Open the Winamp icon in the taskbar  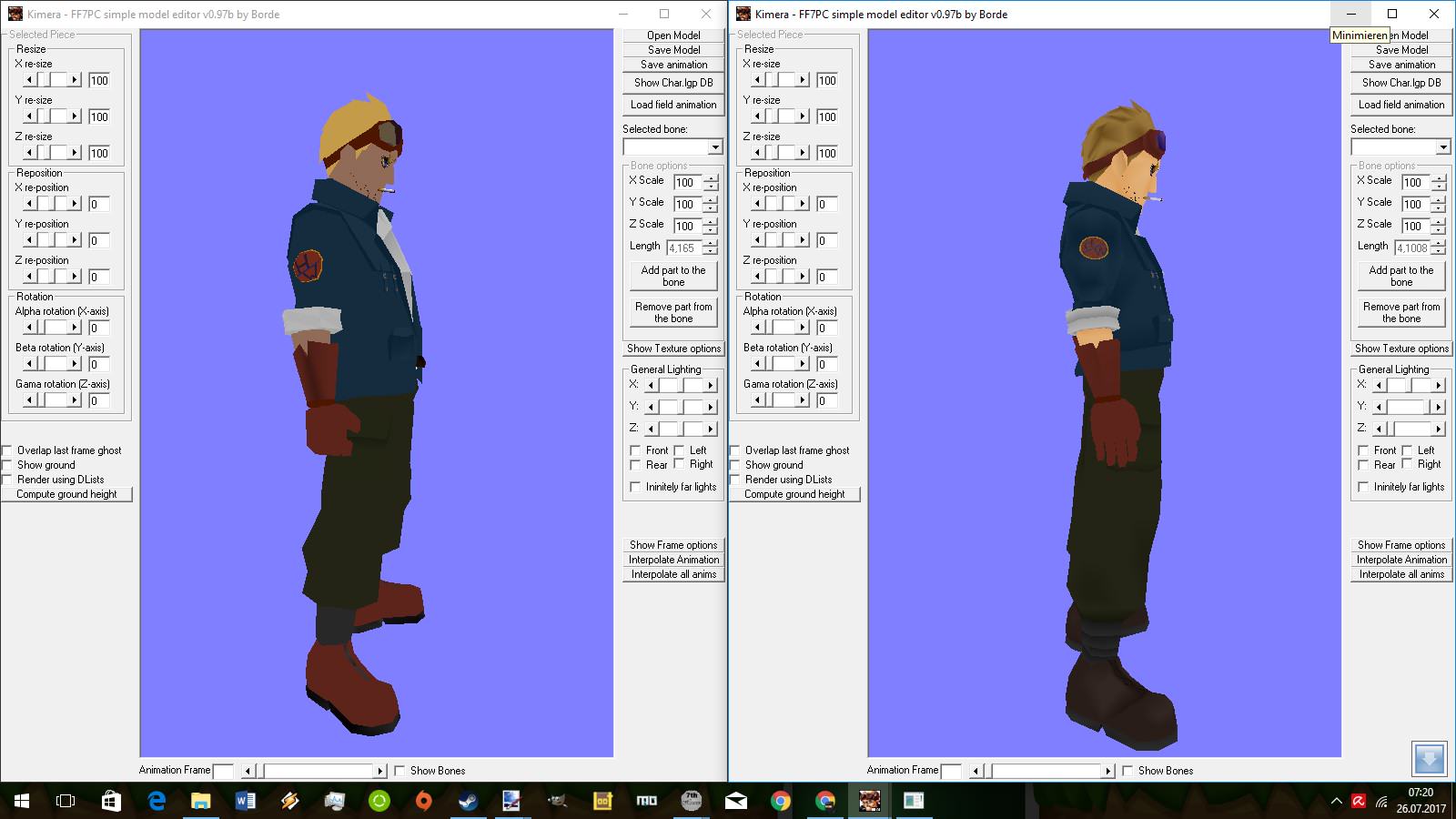pos(289,801)
